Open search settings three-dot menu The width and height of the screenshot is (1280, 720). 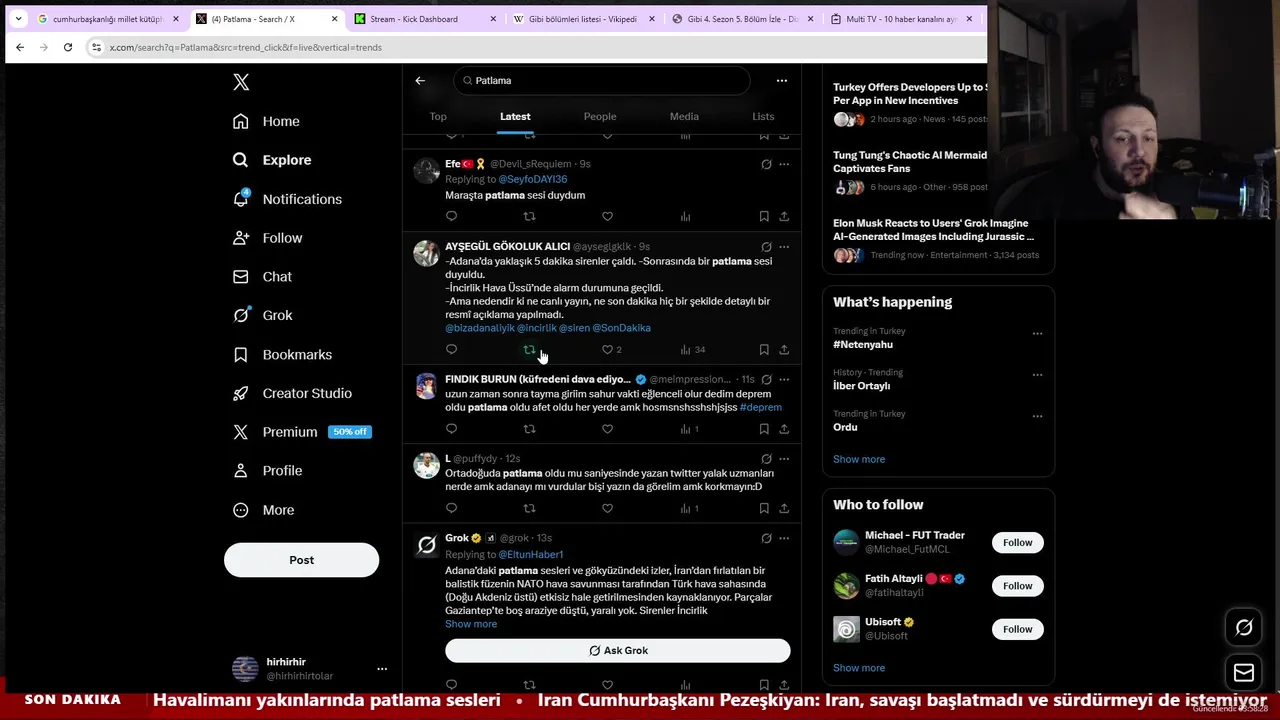tap(782, 81)
